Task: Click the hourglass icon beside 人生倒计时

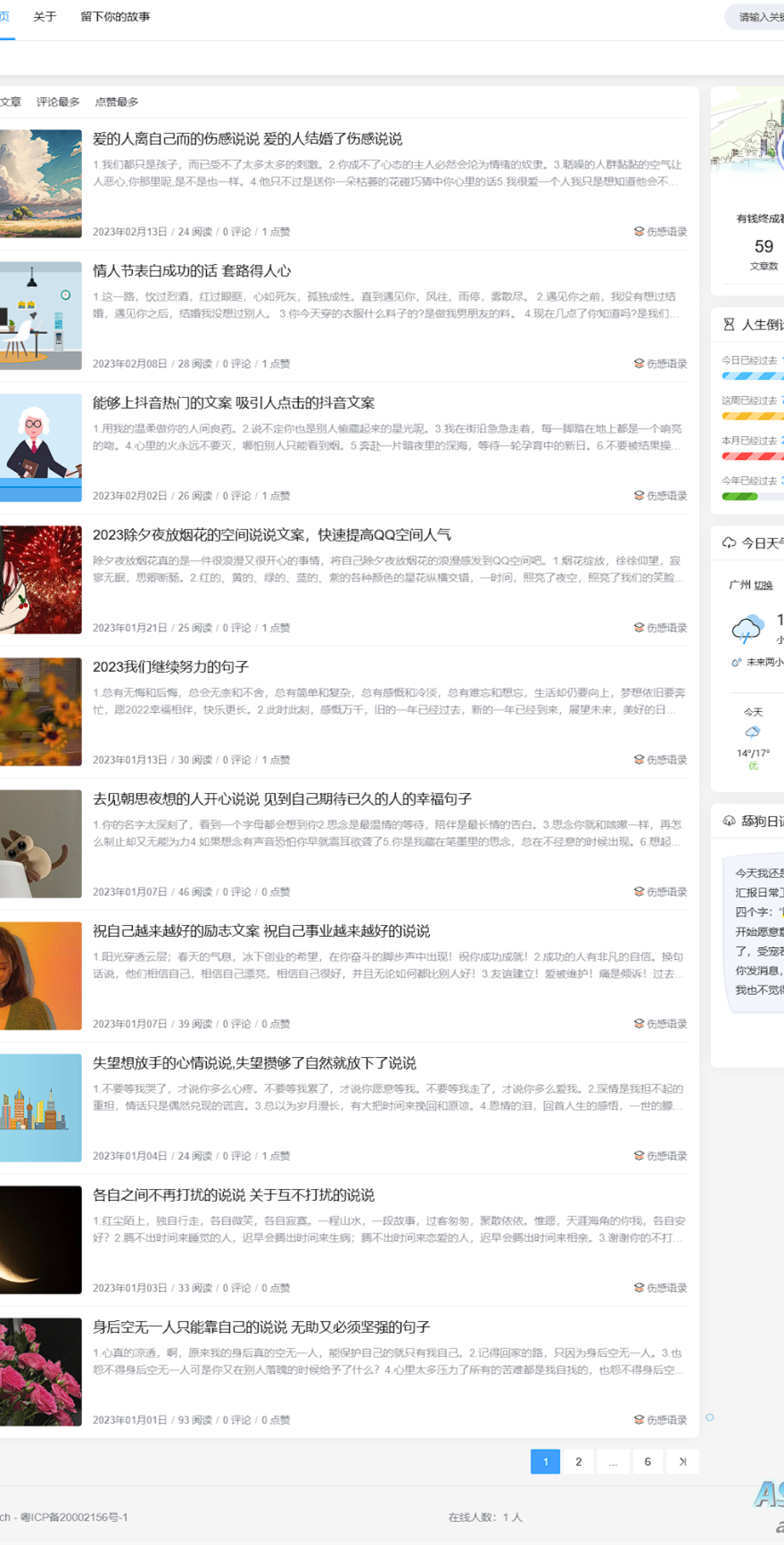Action: [729, 325]
